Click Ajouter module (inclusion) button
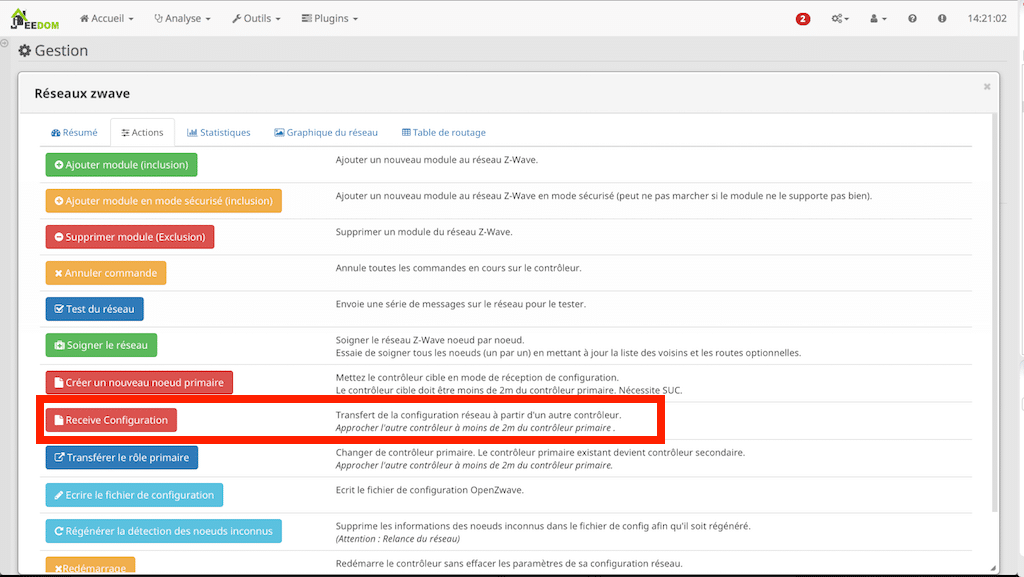Viewport: 1024px width, 577px height. tap(121, 165)
